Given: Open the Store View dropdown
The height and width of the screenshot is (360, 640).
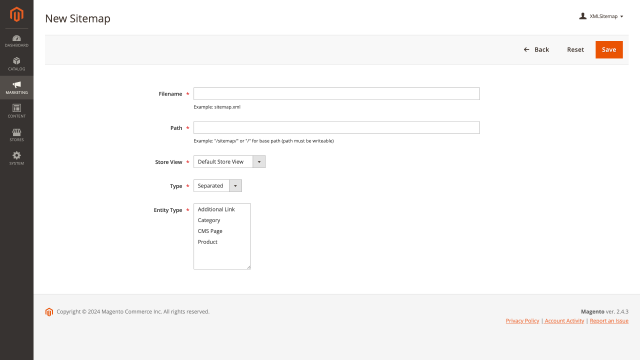Looking at the screenshot, I should [x=229, y=162].
